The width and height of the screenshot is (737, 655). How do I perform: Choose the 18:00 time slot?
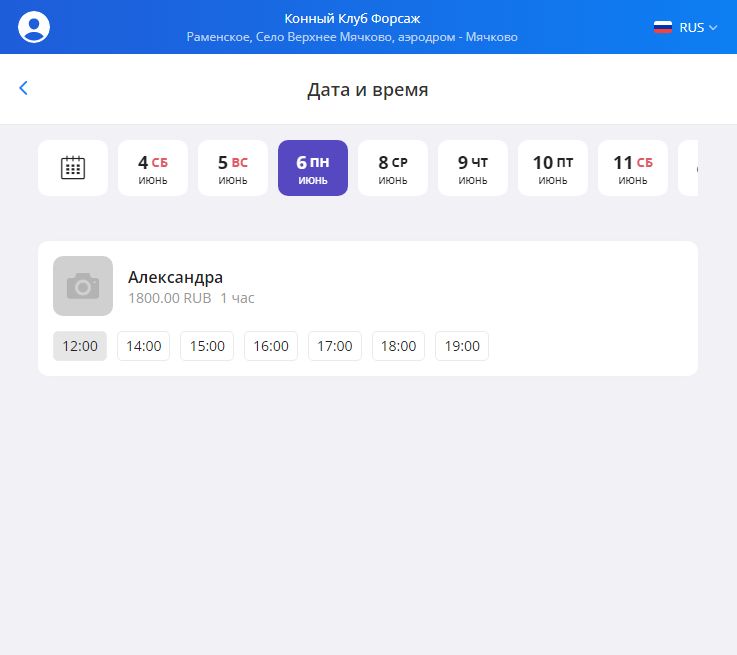click(399, 346)
